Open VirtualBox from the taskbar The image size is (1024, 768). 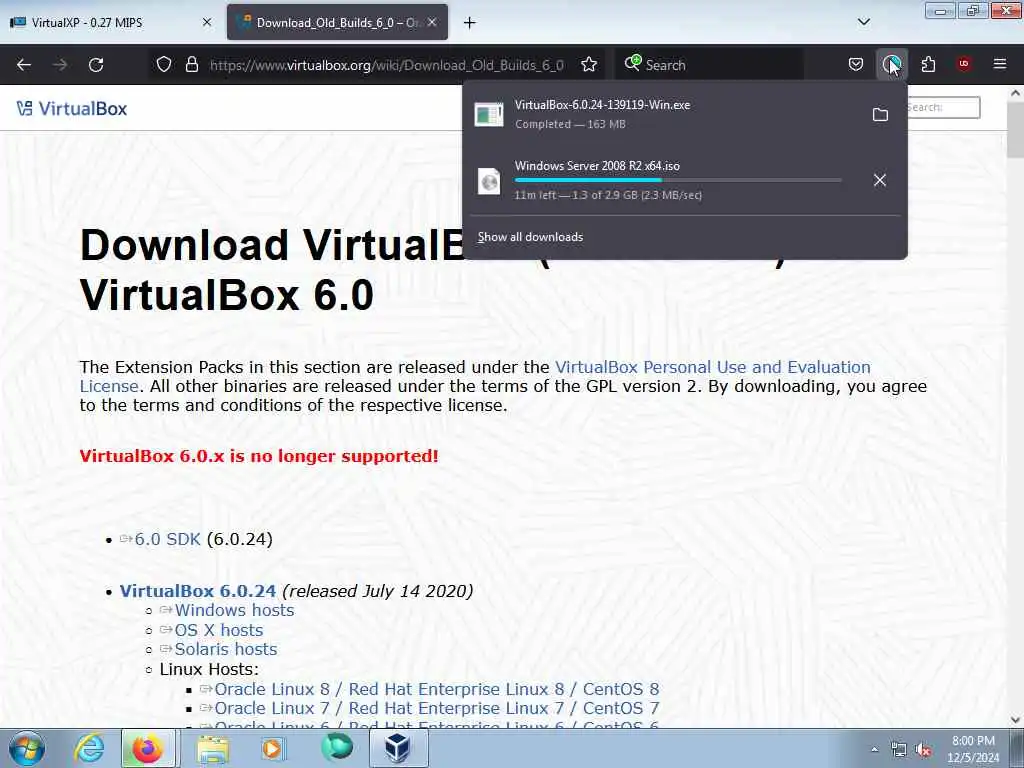[398, 748]
